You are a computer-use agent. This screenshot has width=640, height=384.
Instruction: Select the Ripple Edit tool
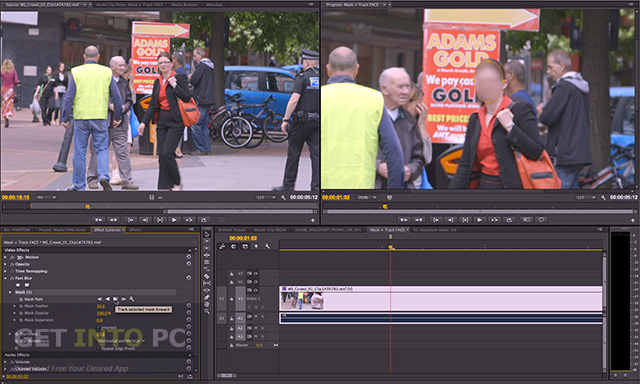pyautogui.click(x=207, y=255)
